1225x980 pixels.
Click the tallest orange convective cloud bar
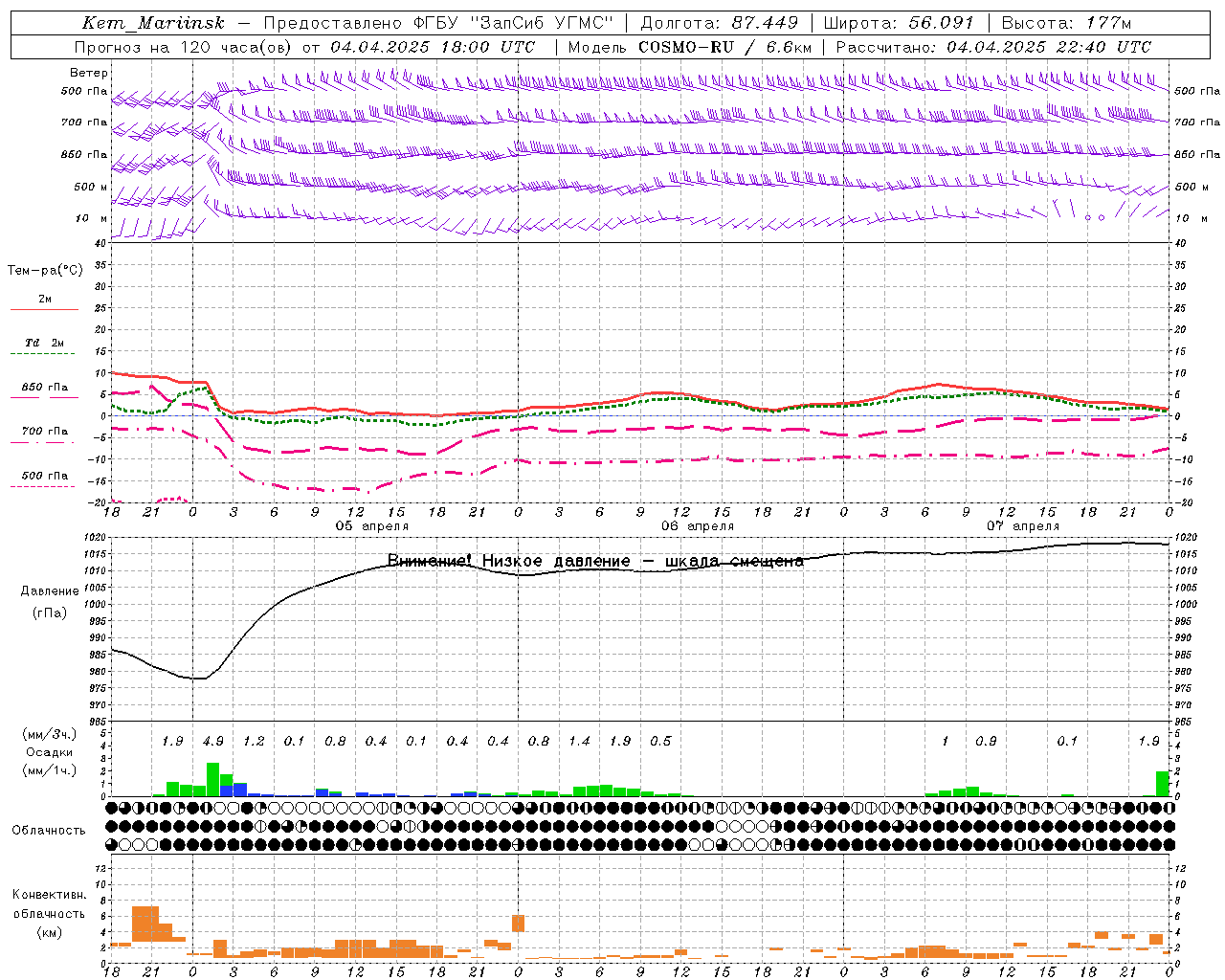[145, 924]
